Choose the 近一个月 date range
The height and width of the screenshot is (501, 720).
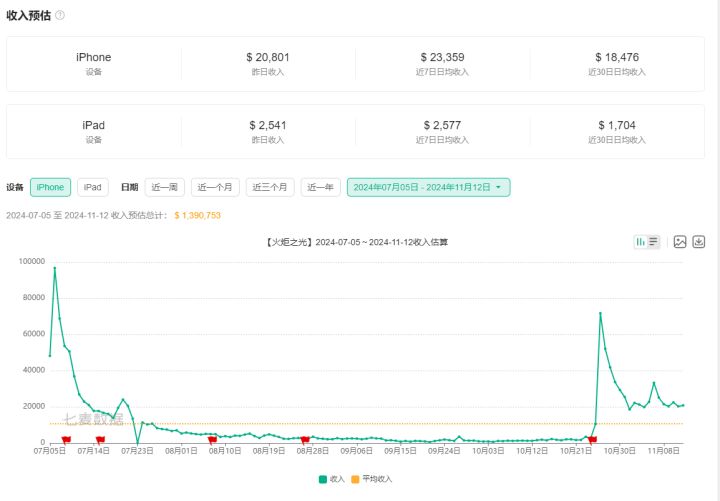[x=215, y=187]
